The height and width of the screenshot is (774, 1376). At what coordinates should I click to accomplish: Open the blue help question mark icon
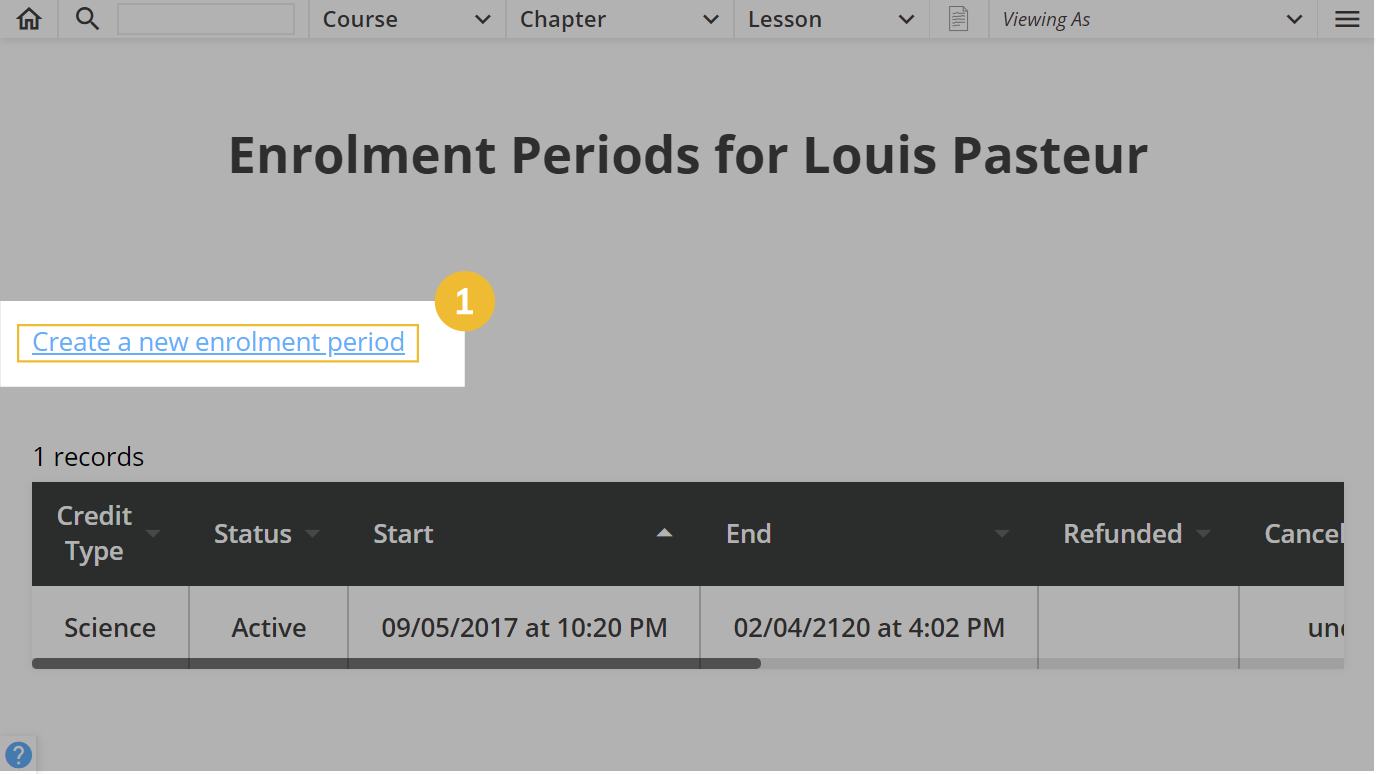pos(18,755)
